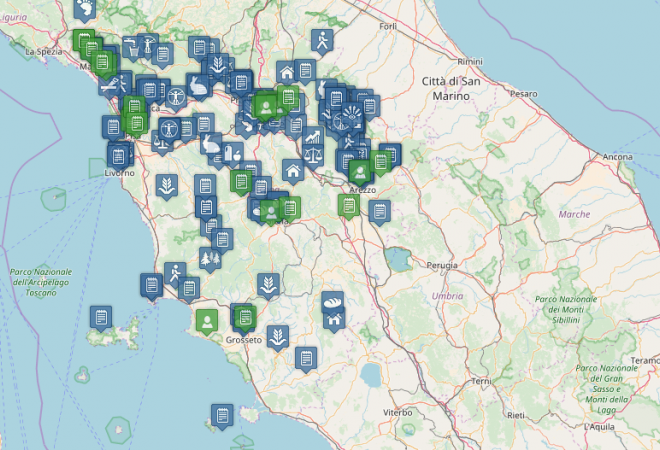Select the Pesaro city label
Image resolution: width=660 pixels, height=450 pixels.
click(524, 94)
